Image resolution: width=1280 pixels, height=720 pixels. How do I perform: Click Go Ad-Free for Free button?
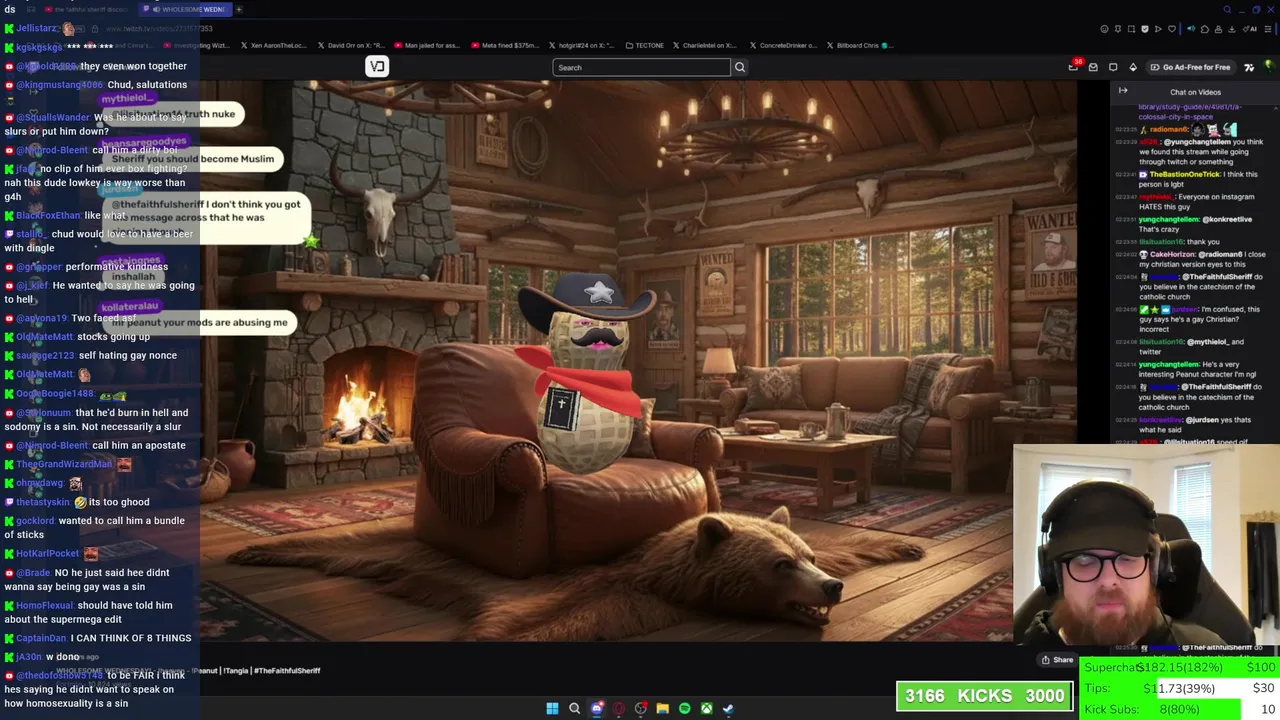(x=1190, y=67)
